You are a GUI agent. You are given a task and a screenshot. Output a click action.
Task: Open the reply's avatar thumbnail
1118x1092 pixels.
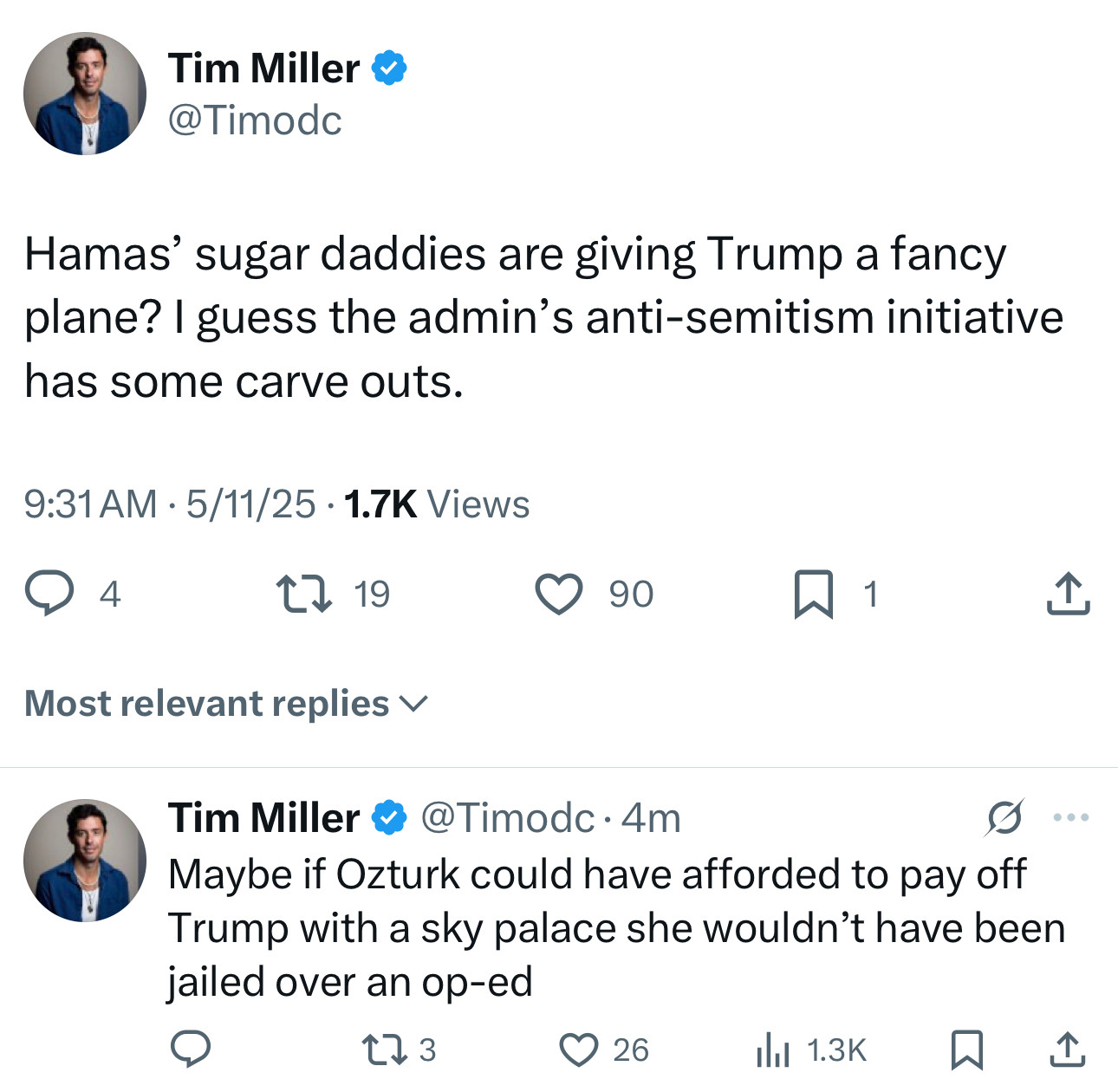(85, 861)
